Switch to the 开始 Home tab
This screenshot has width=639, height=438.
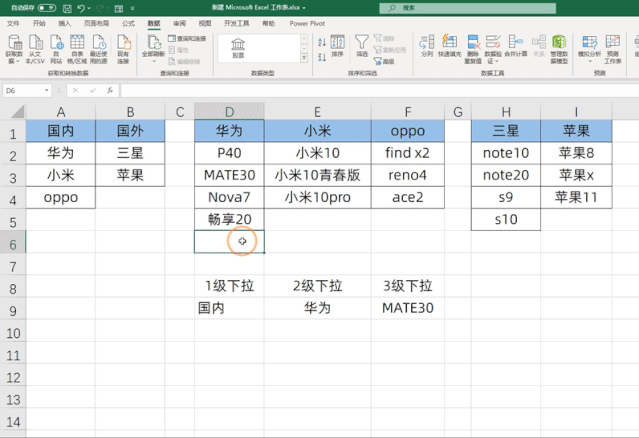click(x=39, y=23)
